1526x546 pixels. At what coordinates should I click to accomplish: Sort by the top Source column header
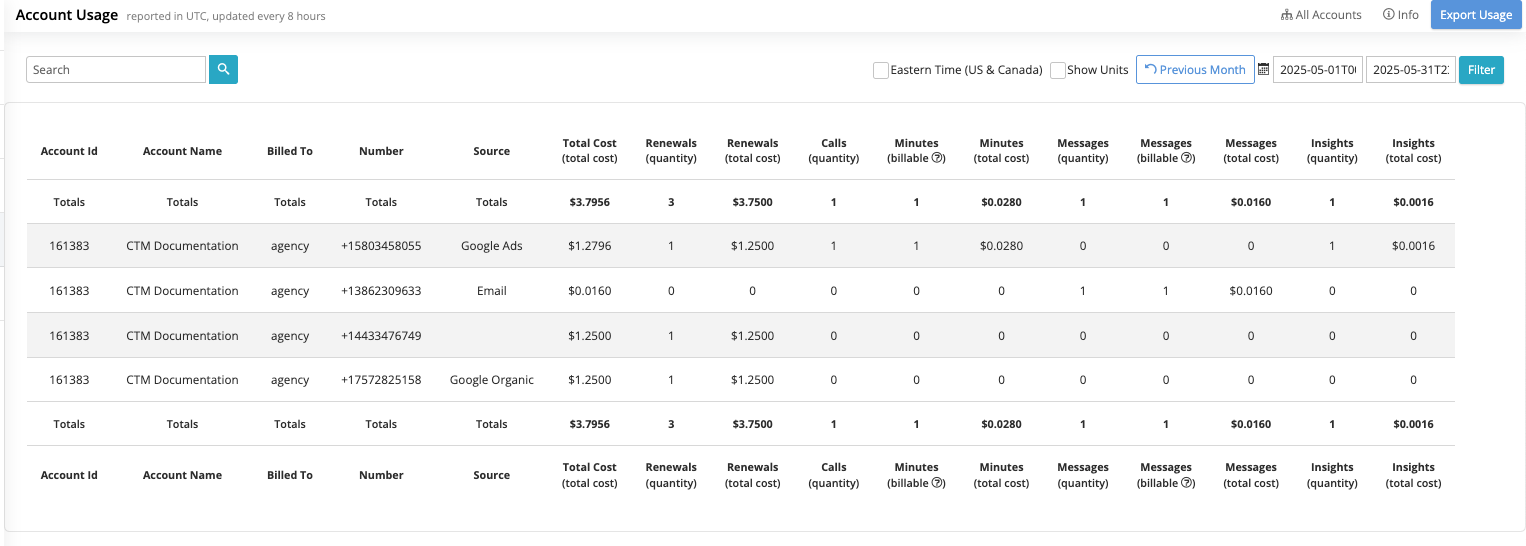click(491, 151)
